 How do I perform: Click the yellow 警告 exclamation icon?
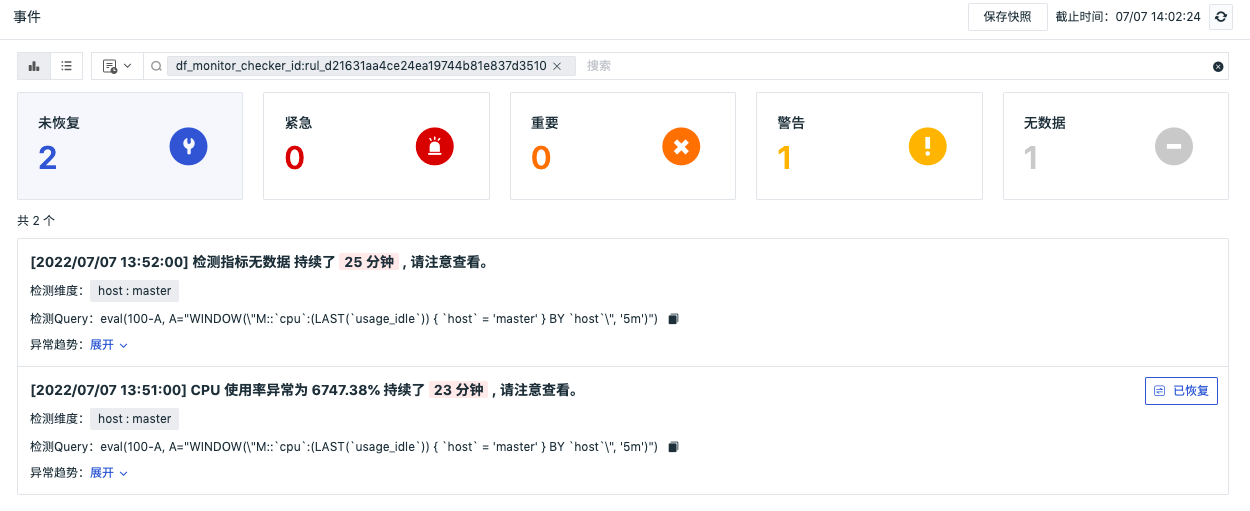click(x=927, y=147)
